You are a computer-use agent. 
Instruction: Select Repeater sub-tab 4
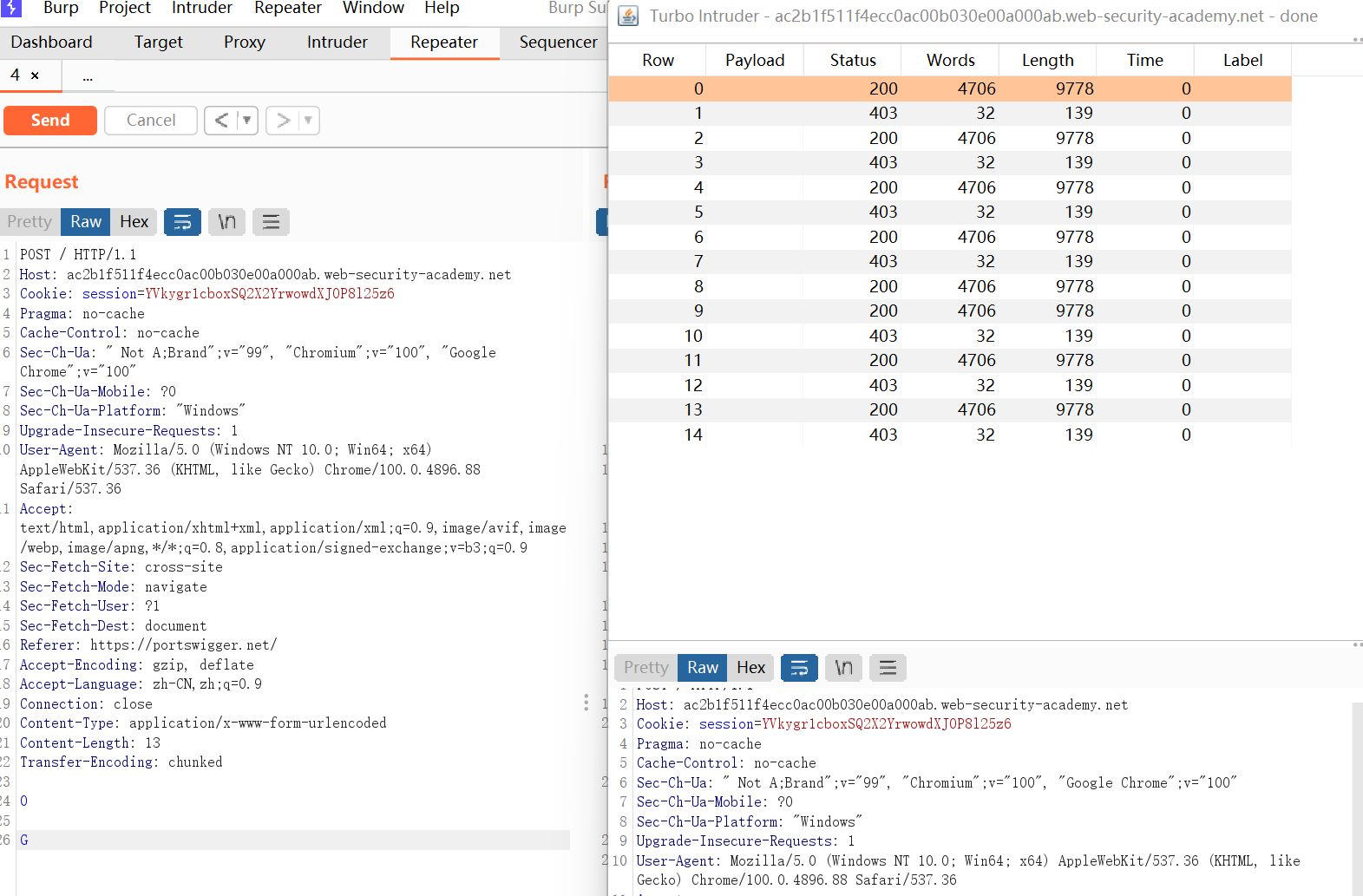coord(15,75)
